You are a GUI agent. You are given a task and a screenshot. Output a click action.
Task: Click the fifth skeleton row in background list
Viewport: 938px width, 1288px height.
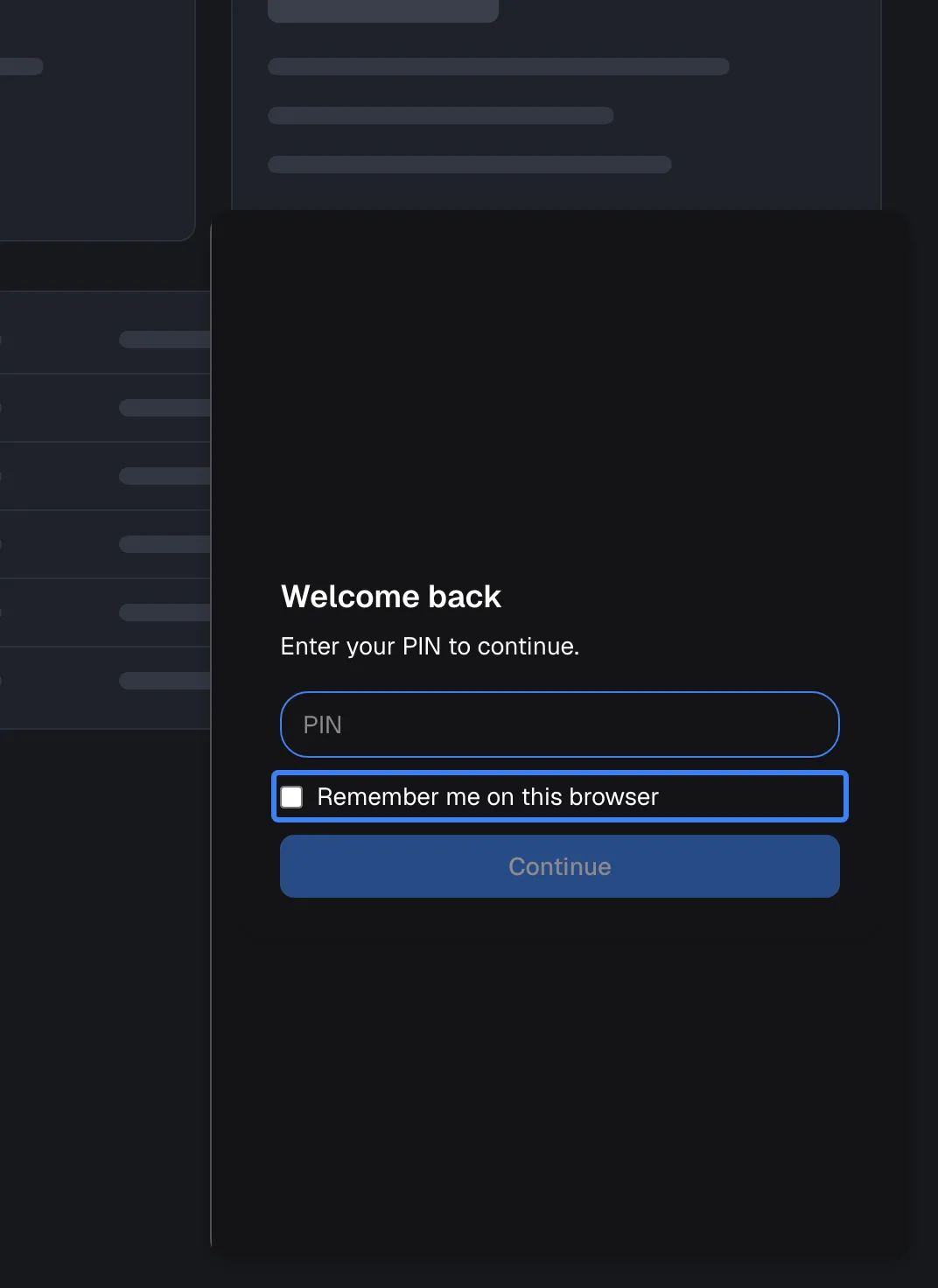(x=105, y=612)
